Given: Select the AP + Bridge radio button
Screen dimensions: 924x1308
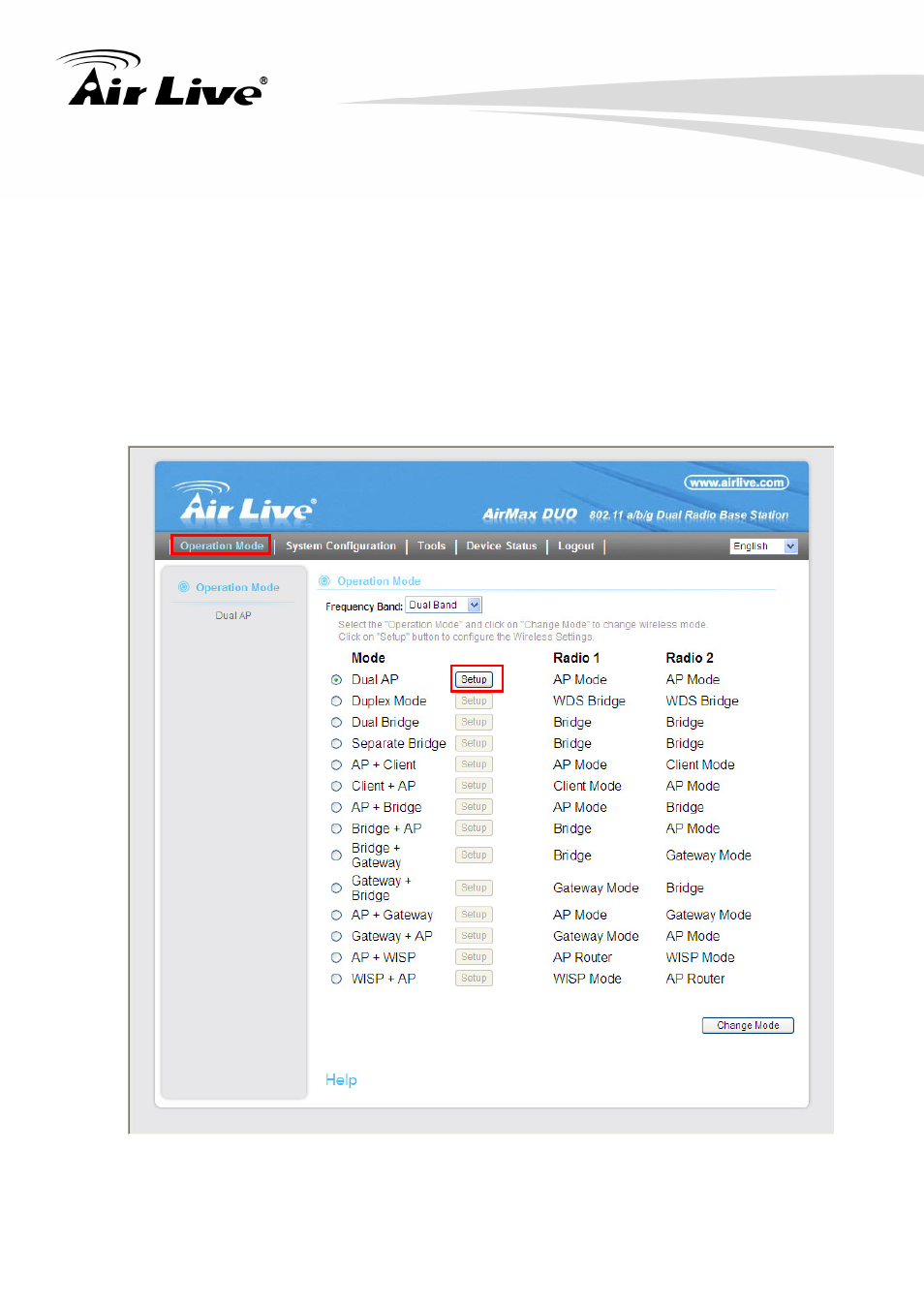Looking at the screenshot, I should [336, 808].
